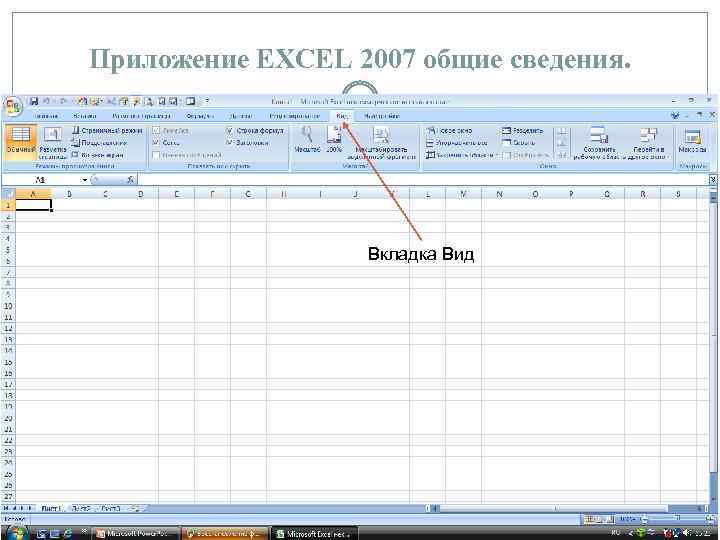Click Упорядочить все arrange all windows
Image resolution: width=720 pixels, height=540 pixels.
[x=457, y=143]
